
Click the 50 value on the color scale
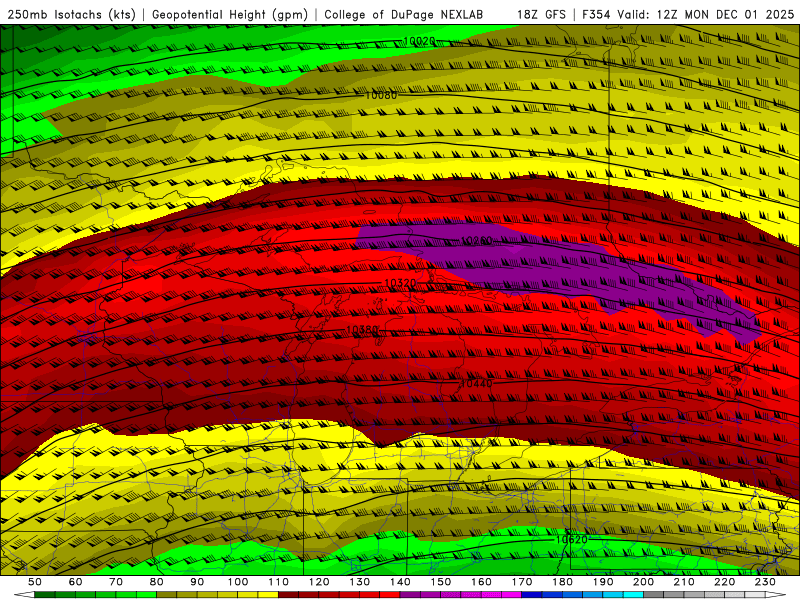point(35,582)
